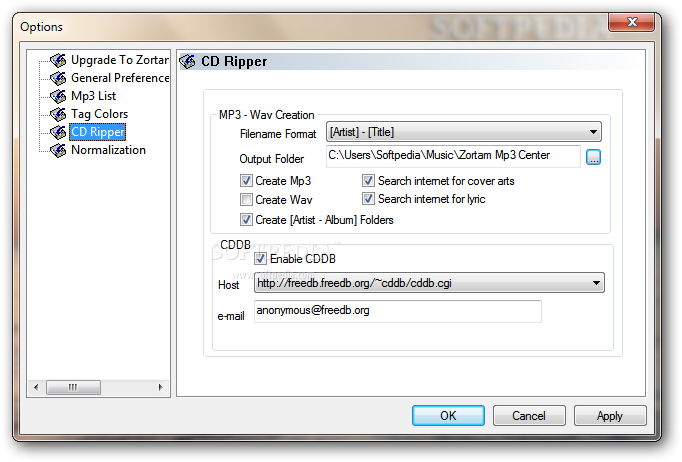Click the tree's horizontal scrollbar thumb
Screen dimensions: 682x462
click(73, 387)
